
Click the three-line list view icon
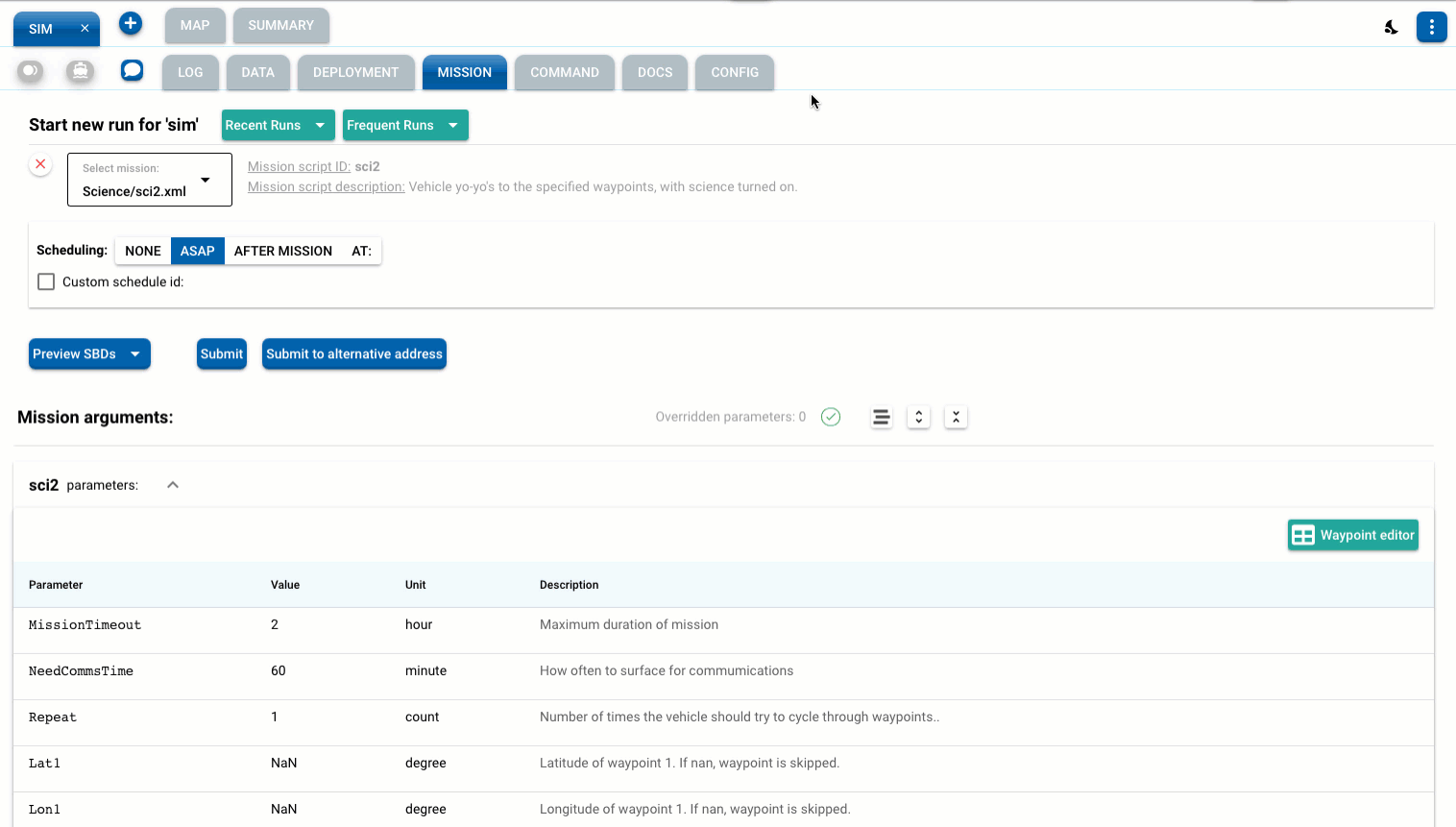point(881,417)
